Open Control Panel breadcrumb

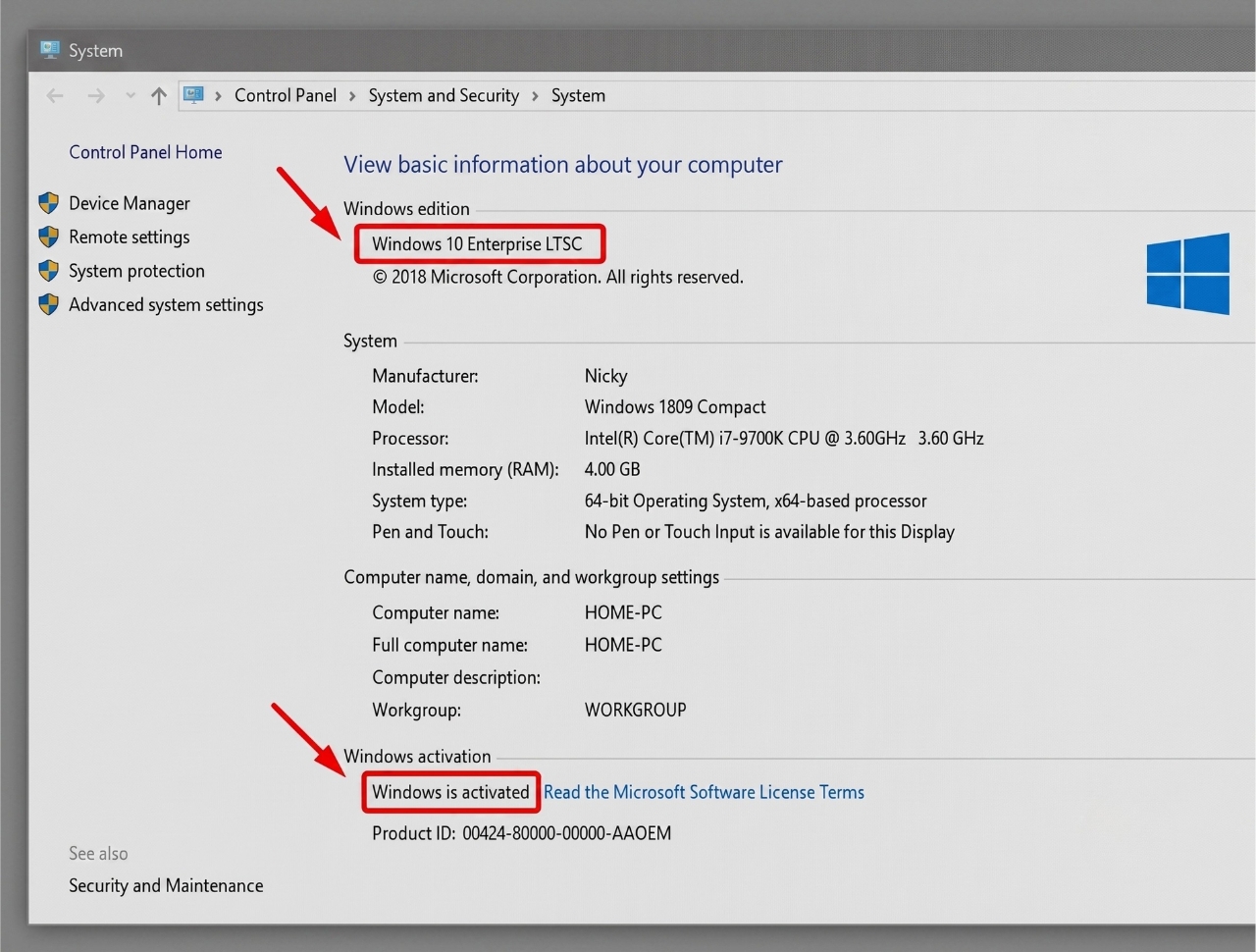286,95
